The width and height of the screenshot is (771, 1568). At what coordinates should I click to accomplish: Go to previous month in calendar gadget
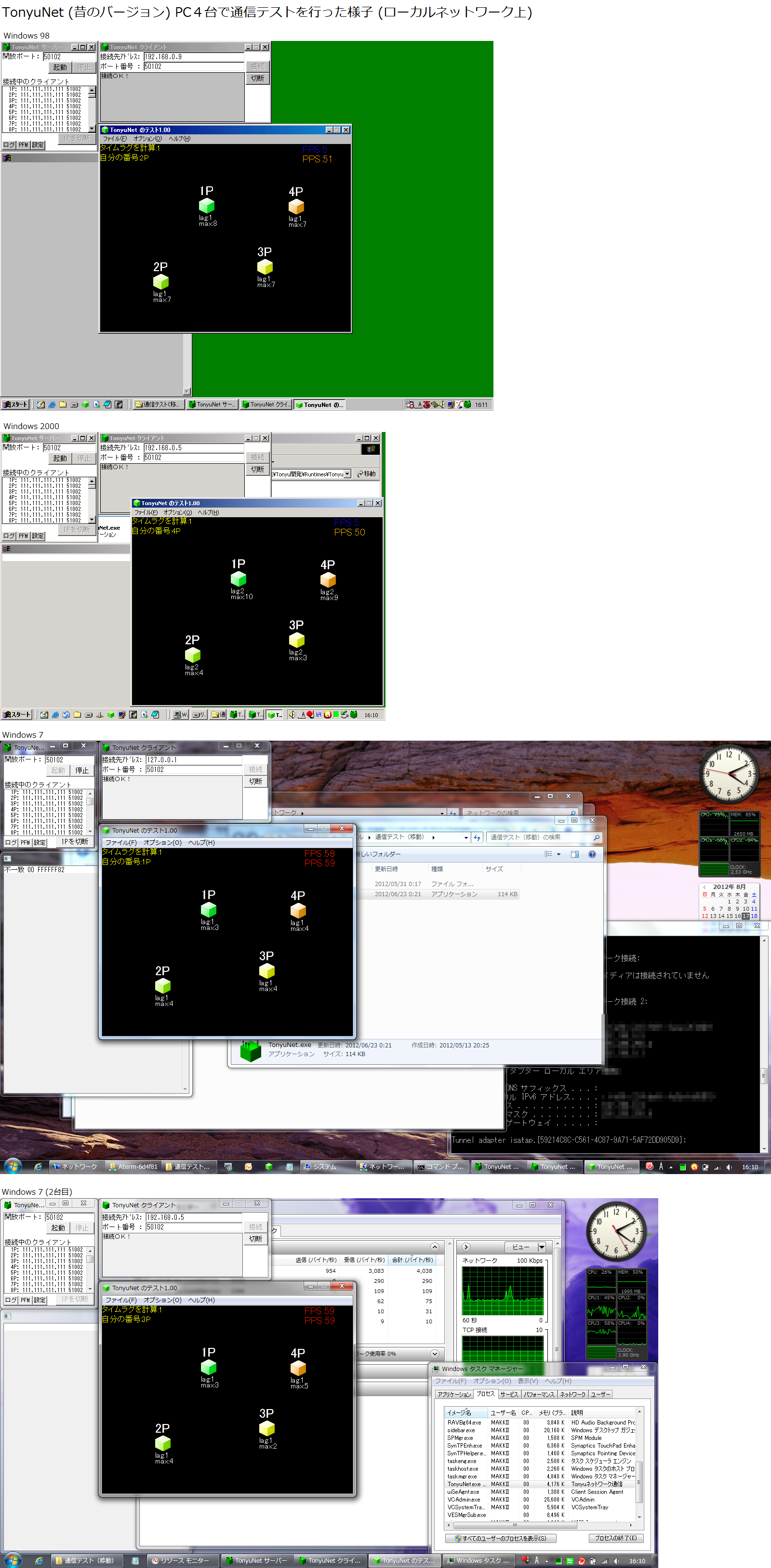point(704,887)
